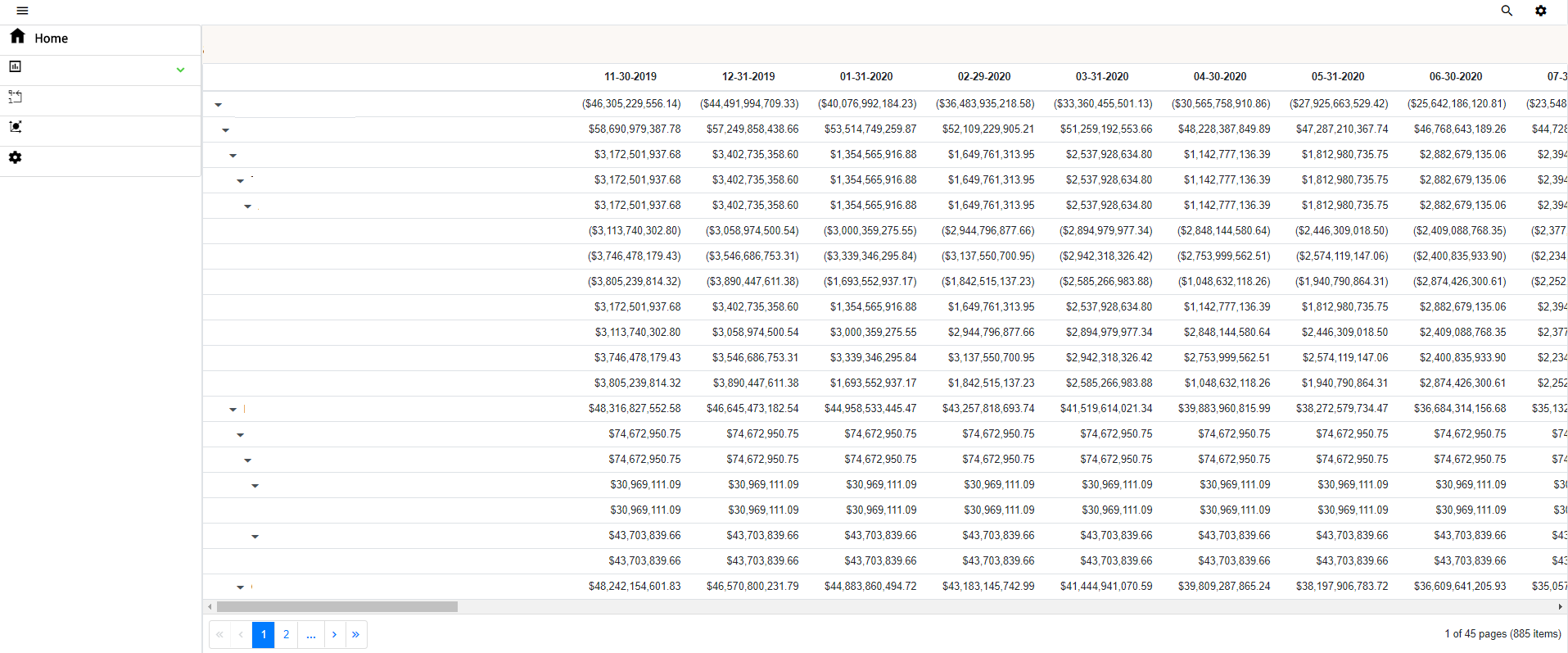Select cell $43,257,818,693.74
The image size is (1568, 653).
(988, 409)
